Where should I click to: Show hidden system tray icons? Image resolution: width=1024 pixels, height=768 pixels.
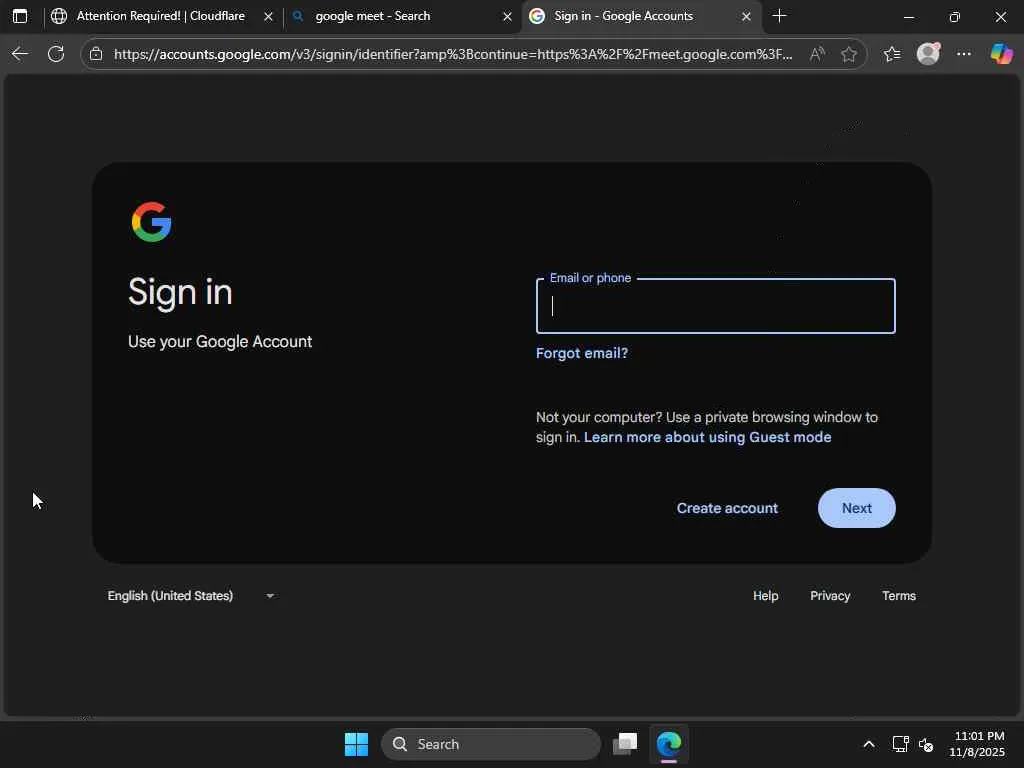coord(869,744)
